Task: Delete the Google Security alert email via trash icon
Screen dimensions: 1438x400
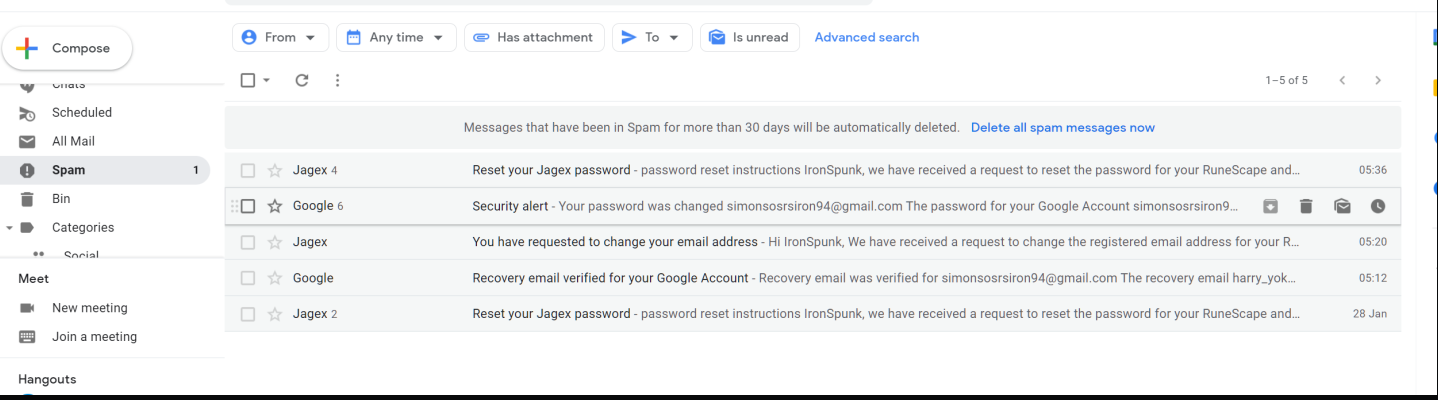Action: tap(1305, 206)
